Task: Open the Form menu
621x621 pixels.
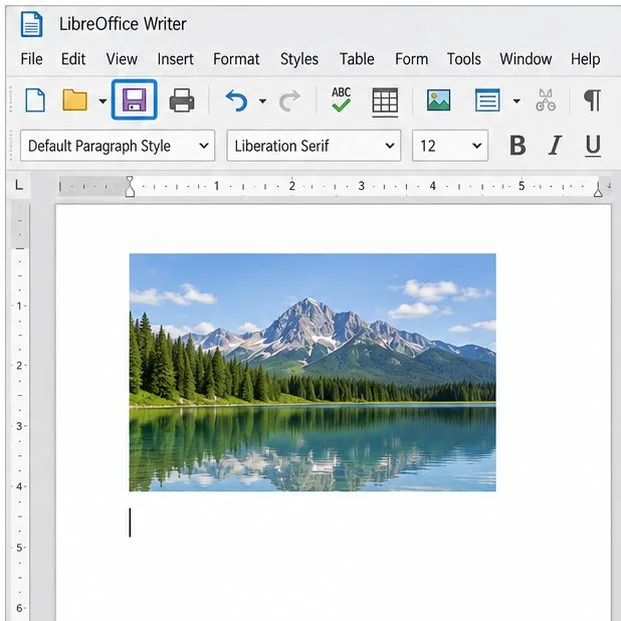Action: [411, 59]
